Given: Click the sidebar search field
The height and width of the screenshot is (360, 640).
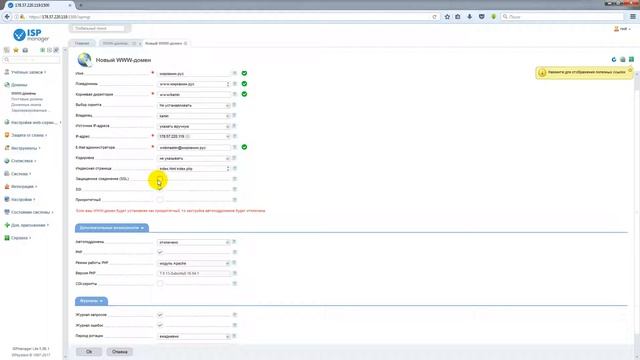Looking at the screenshot, I should pyautogui.click(x=31, y=60).
